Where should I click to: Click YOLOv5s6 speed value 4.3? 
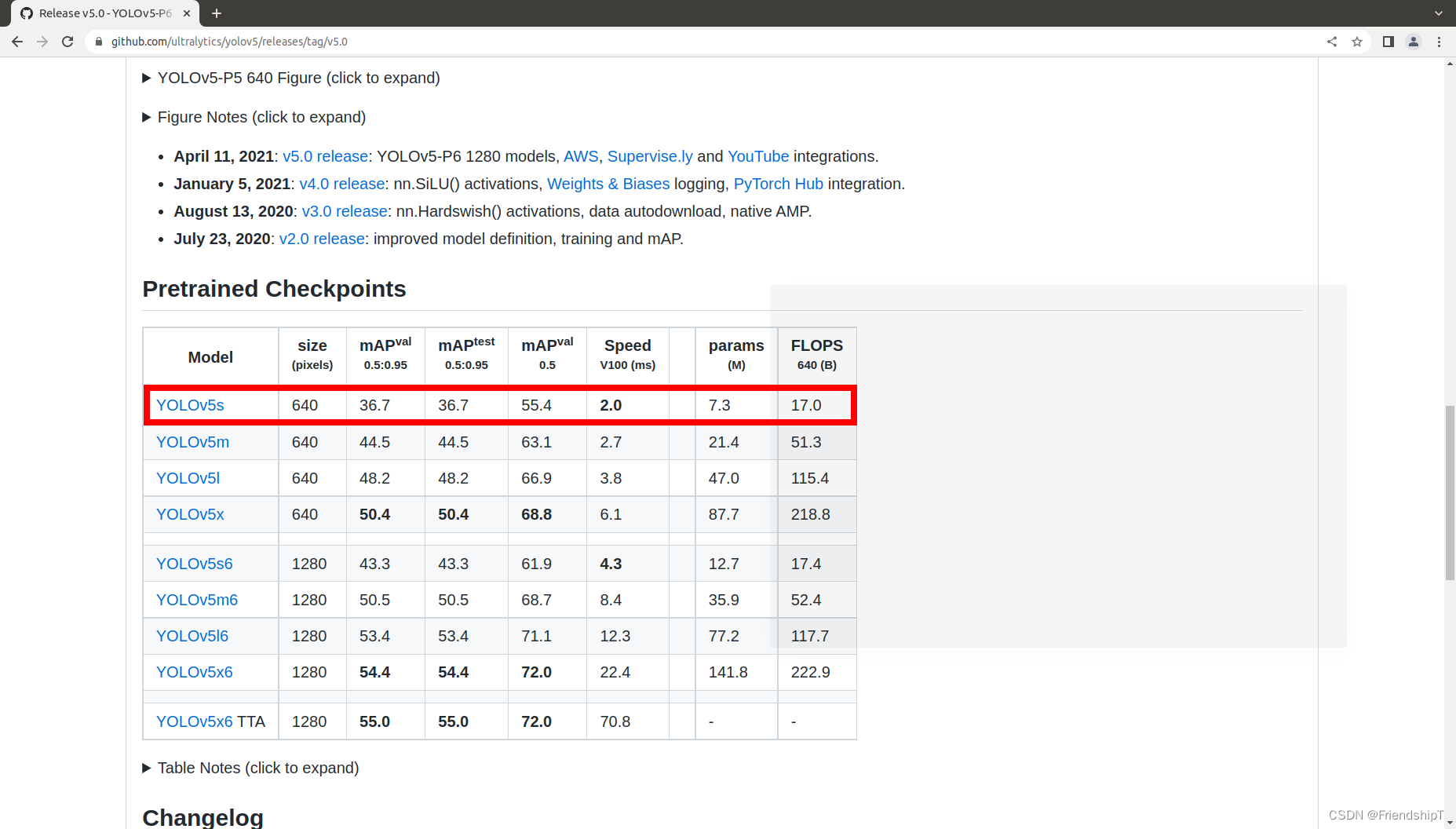(611, 564)
